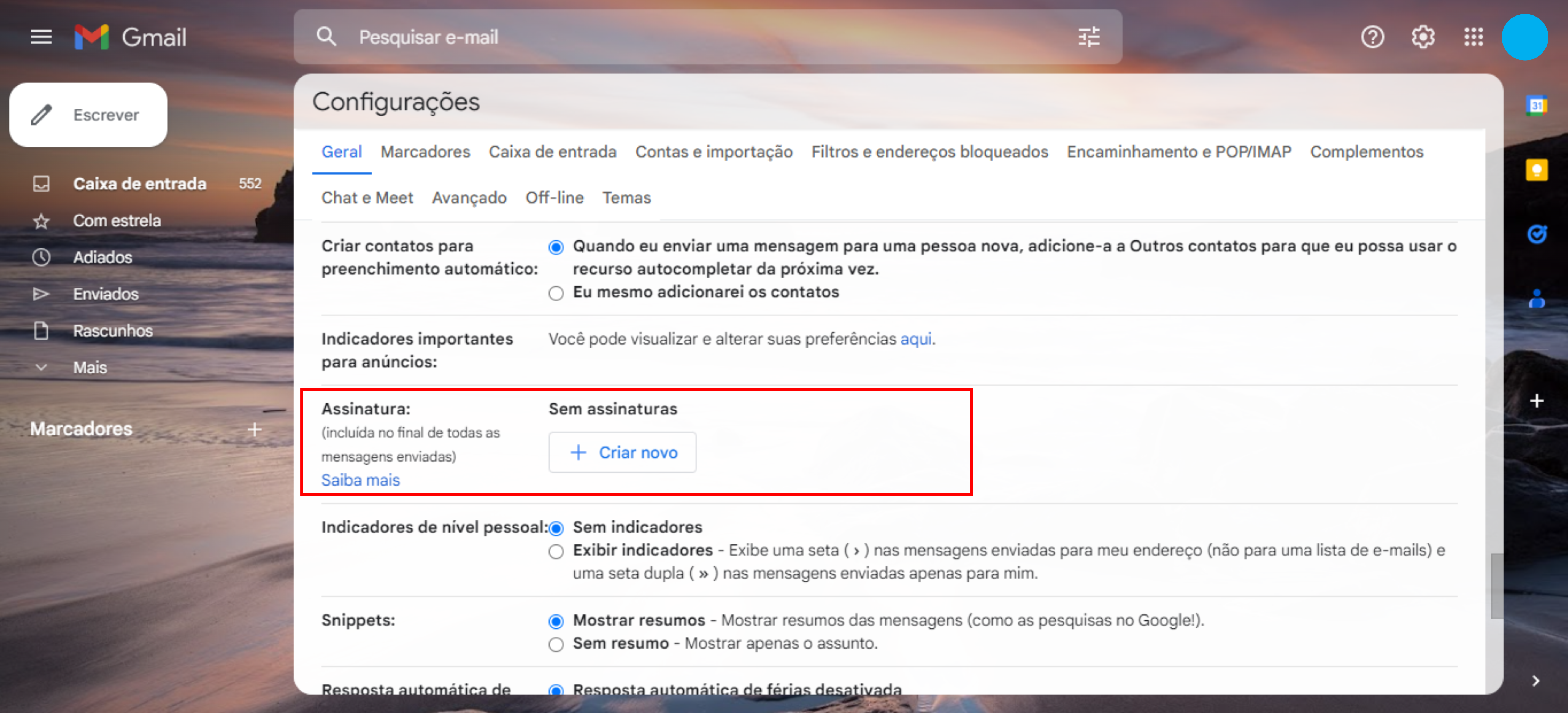Open the Google apps grid

(1473, 37)
